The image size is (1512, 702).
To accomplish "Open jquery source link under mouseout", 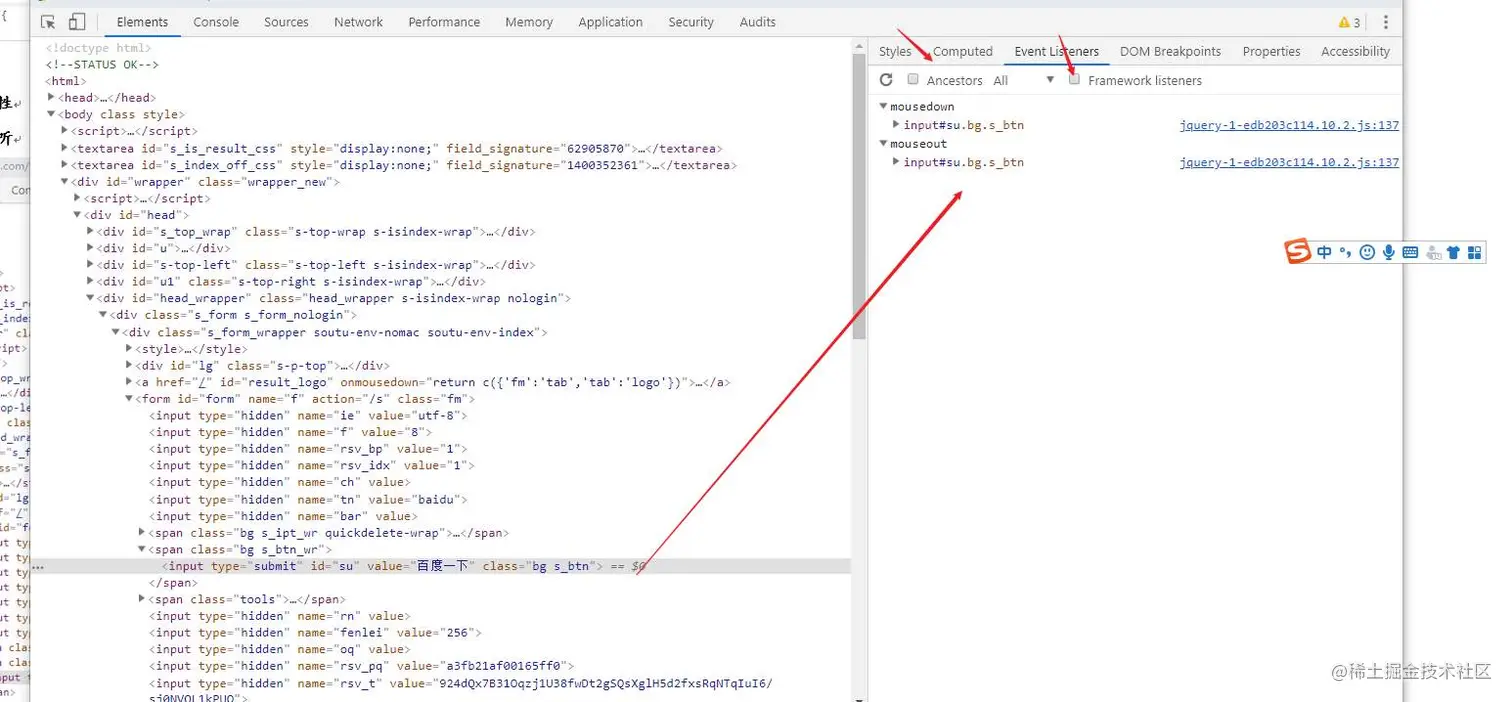I will (1289, 162).
